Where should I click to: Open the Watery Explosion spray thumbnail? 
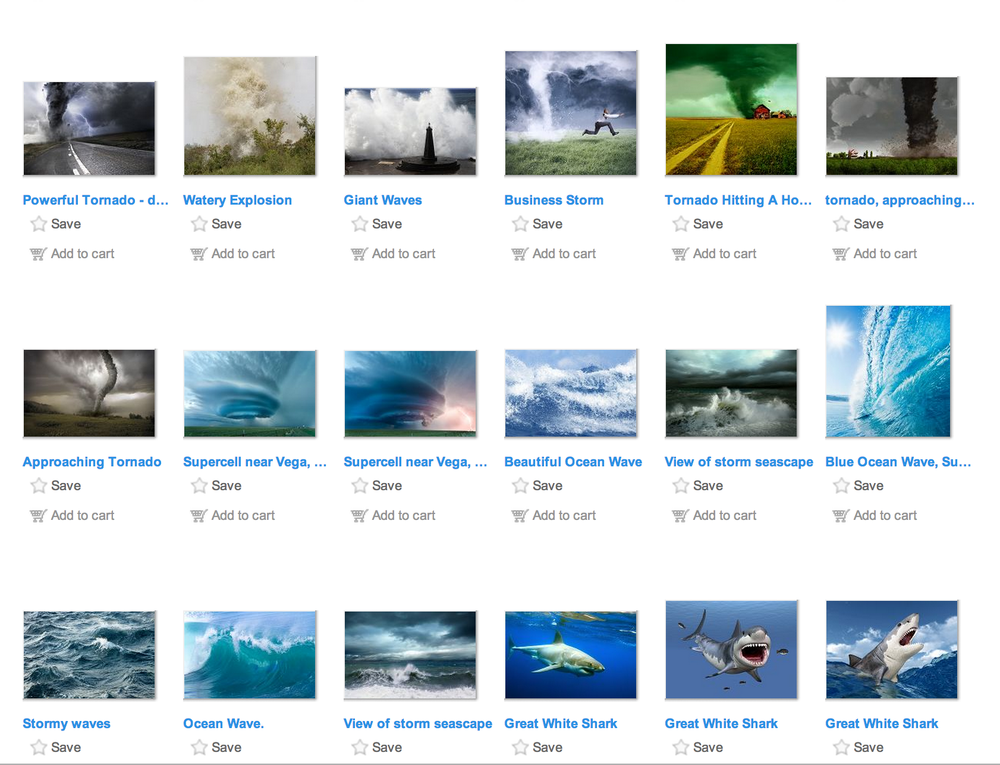tap(250, 116)
